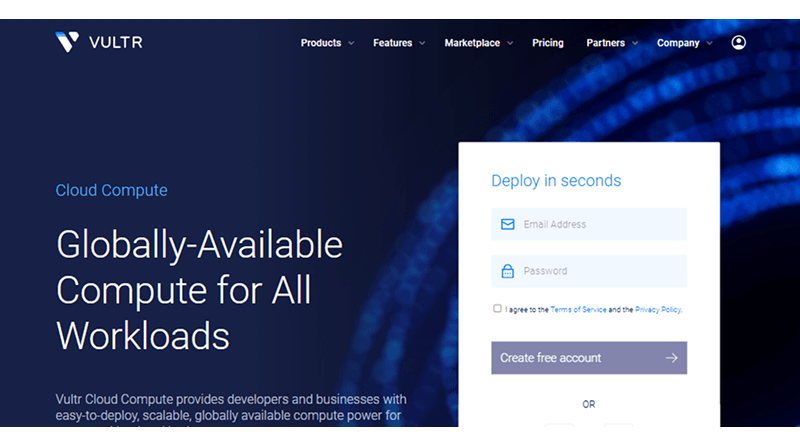
Task: Expand the Features dropdown chevron
Action: coord(422,43)
